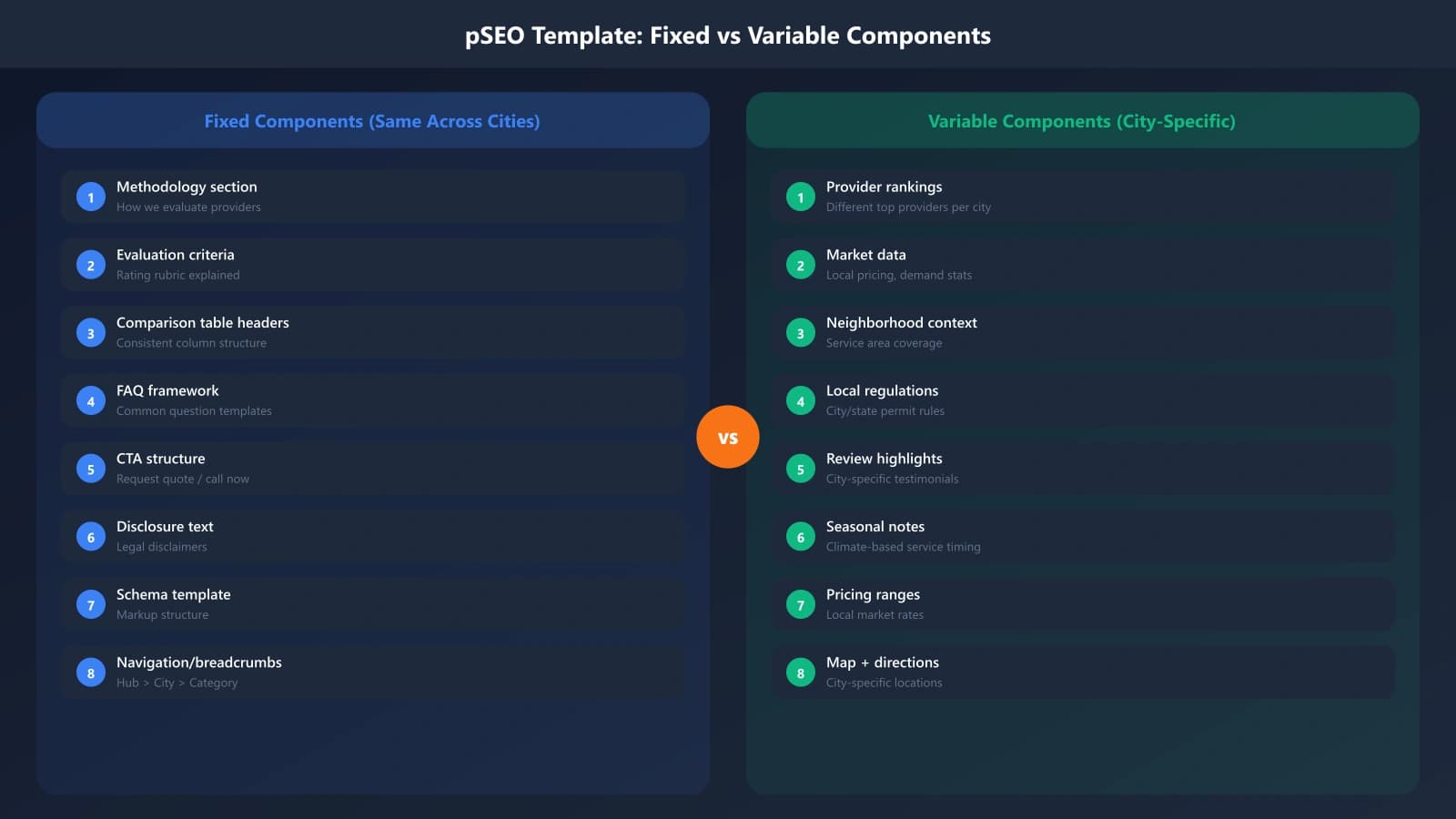This screenshot has width=1456, height=819.
Task: Select the number 1 badge next to Provider rankings
Action: click(x=800, y=197)
